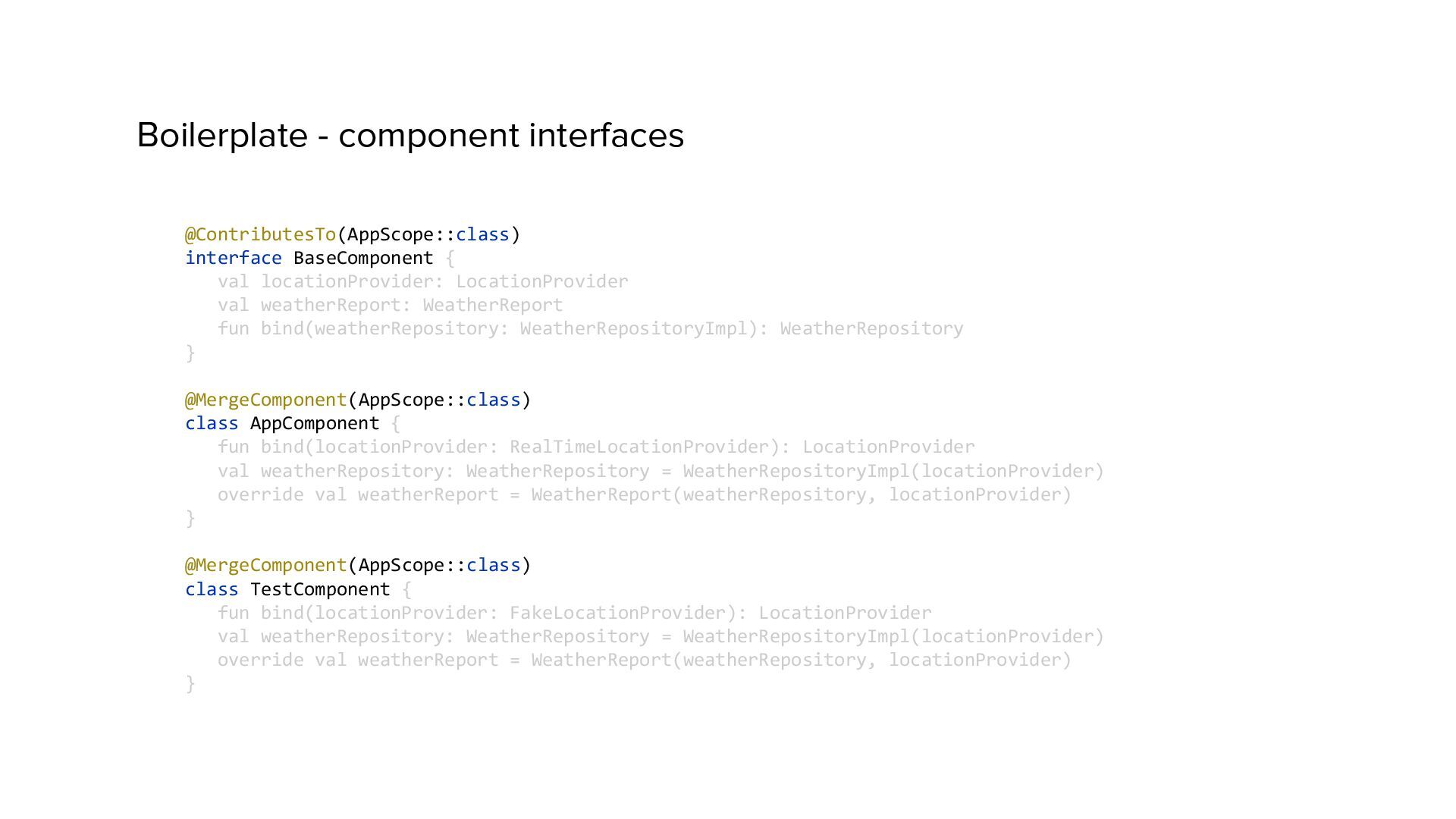Image resolution: width=1456 pixels, height=819 pixels.
Task: Click the @ContributesTo annotation
Action: 260,234
